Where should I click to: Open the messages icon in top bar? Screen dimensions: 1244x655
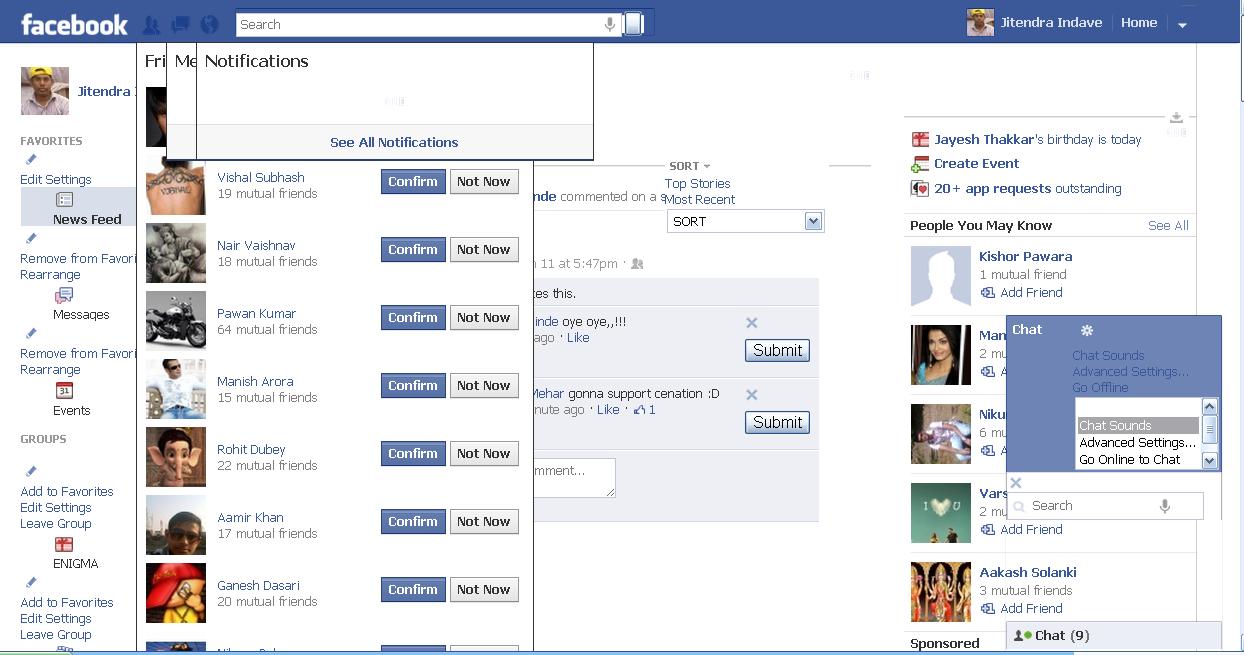click(x=181, y=25)
